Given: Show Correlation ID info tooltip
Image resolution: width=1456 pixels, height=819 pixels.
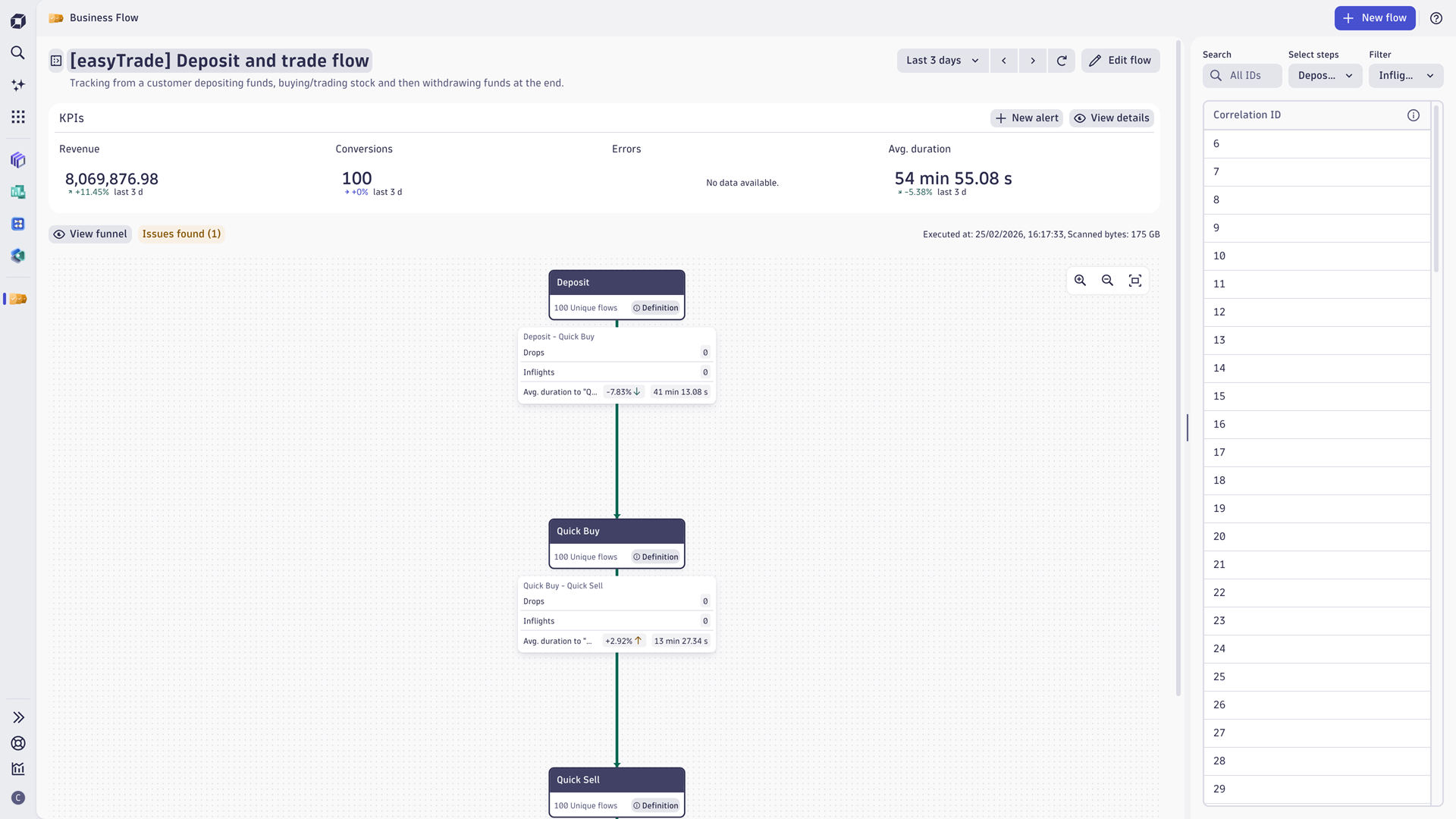Looking at the screenshot, I should pyautogui.click(x=1414, y=115).
